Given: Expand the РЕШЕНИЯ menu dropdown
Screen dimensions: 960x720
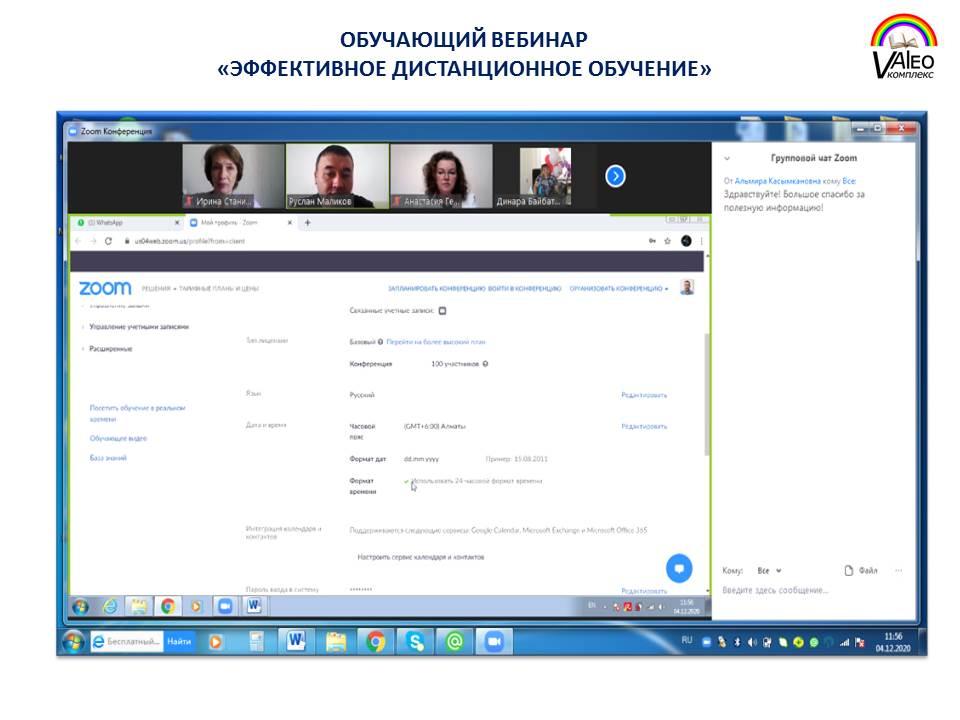Looking at the screenshot, I should pos(159,288).
